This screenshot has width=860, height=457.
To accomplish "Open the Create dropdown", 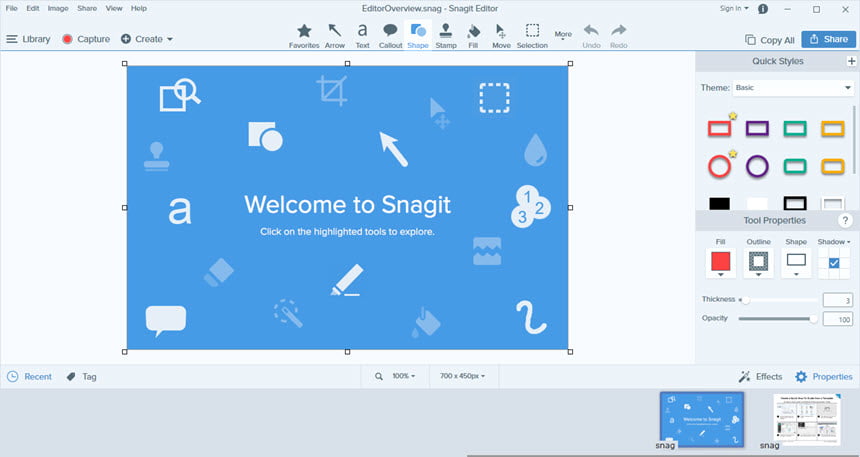I will point(146,39).
